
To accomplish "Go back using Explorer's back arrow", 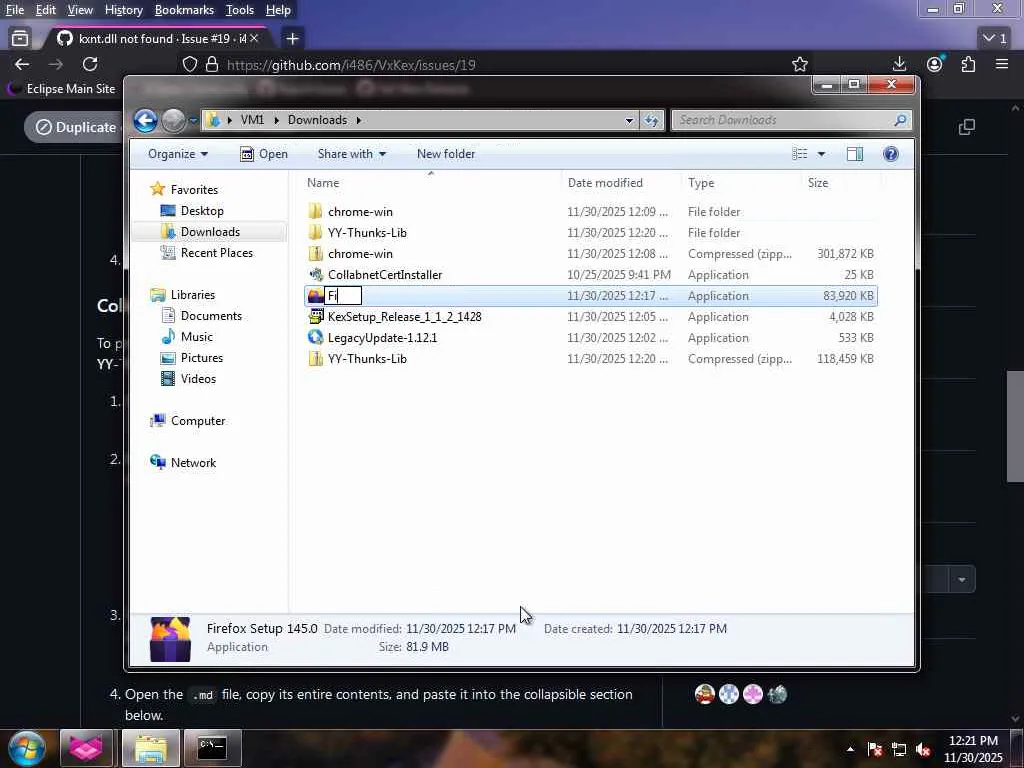I will click(146, 120).
